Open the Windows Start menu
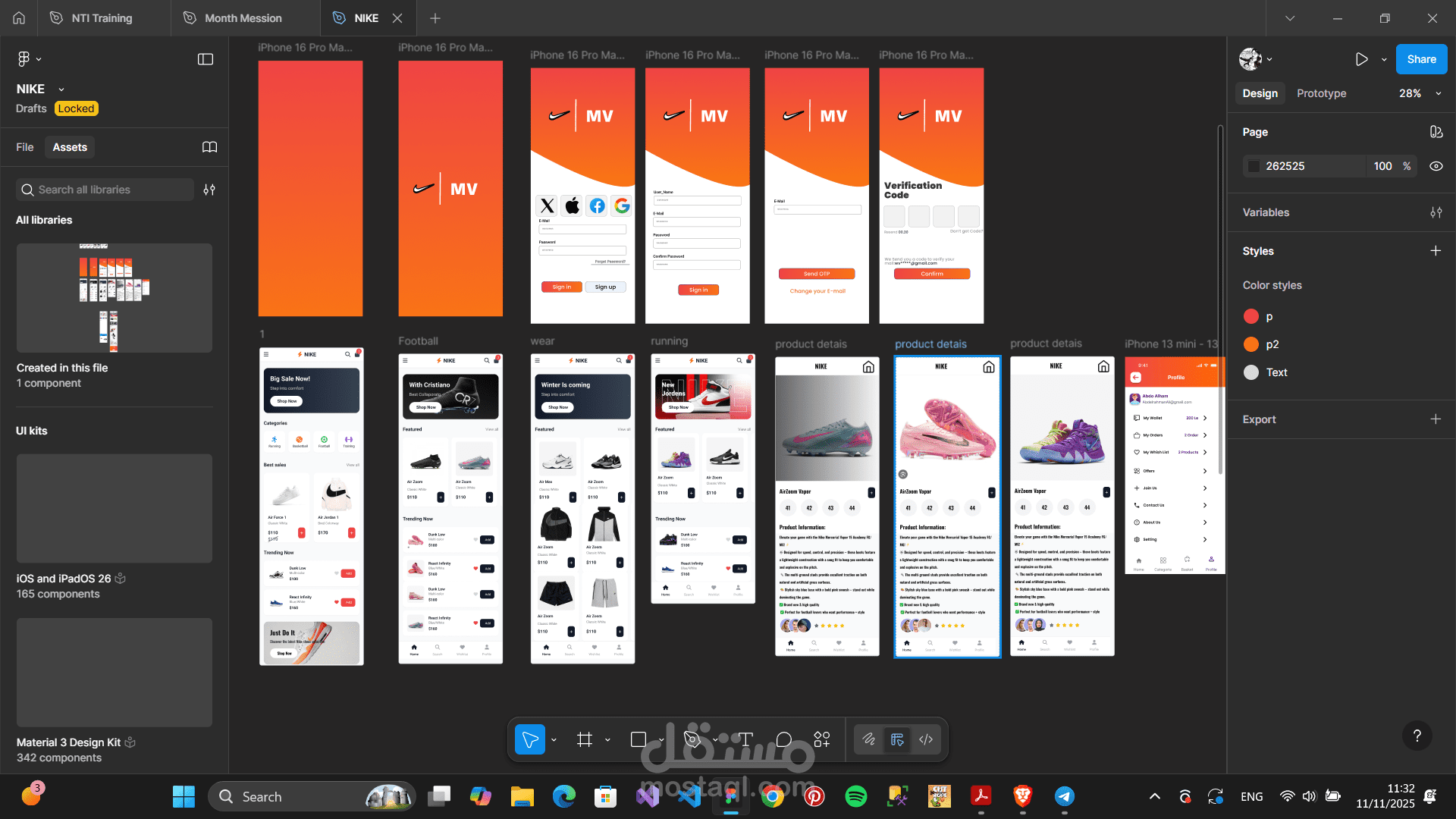Image resolution: width=1456 pixels, height=819 pixels. (x=184, y=797)
